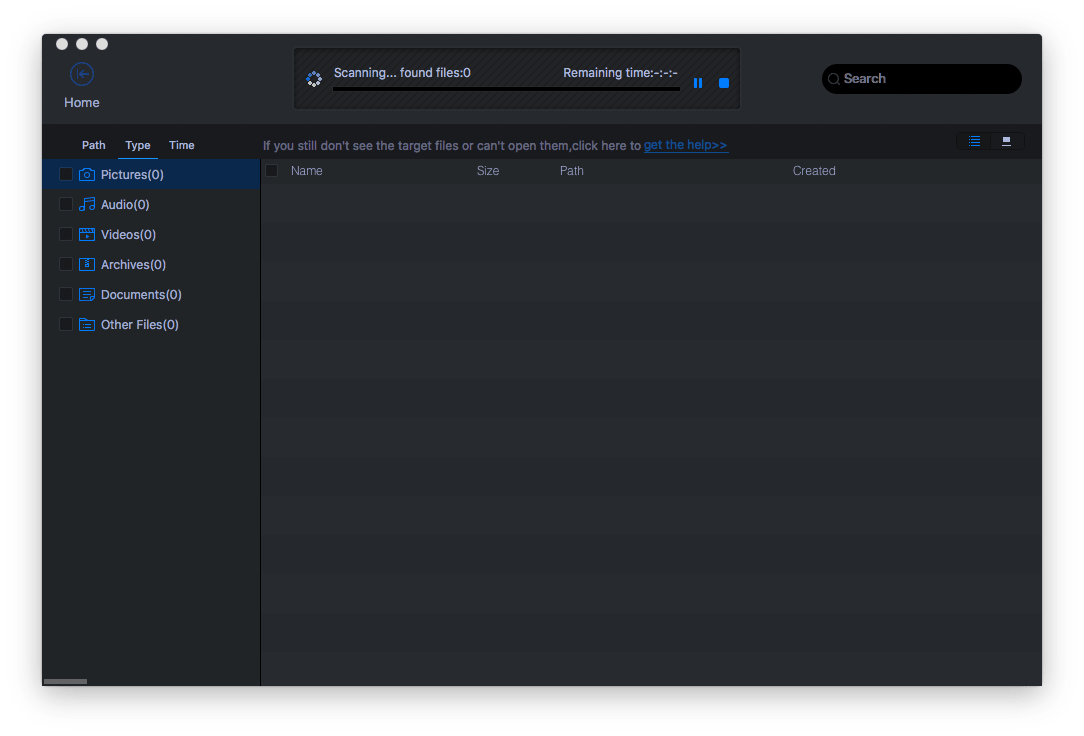1084x736 pixels.
Task: Open the 'get the help>>' link
Action: click(685, 145)
